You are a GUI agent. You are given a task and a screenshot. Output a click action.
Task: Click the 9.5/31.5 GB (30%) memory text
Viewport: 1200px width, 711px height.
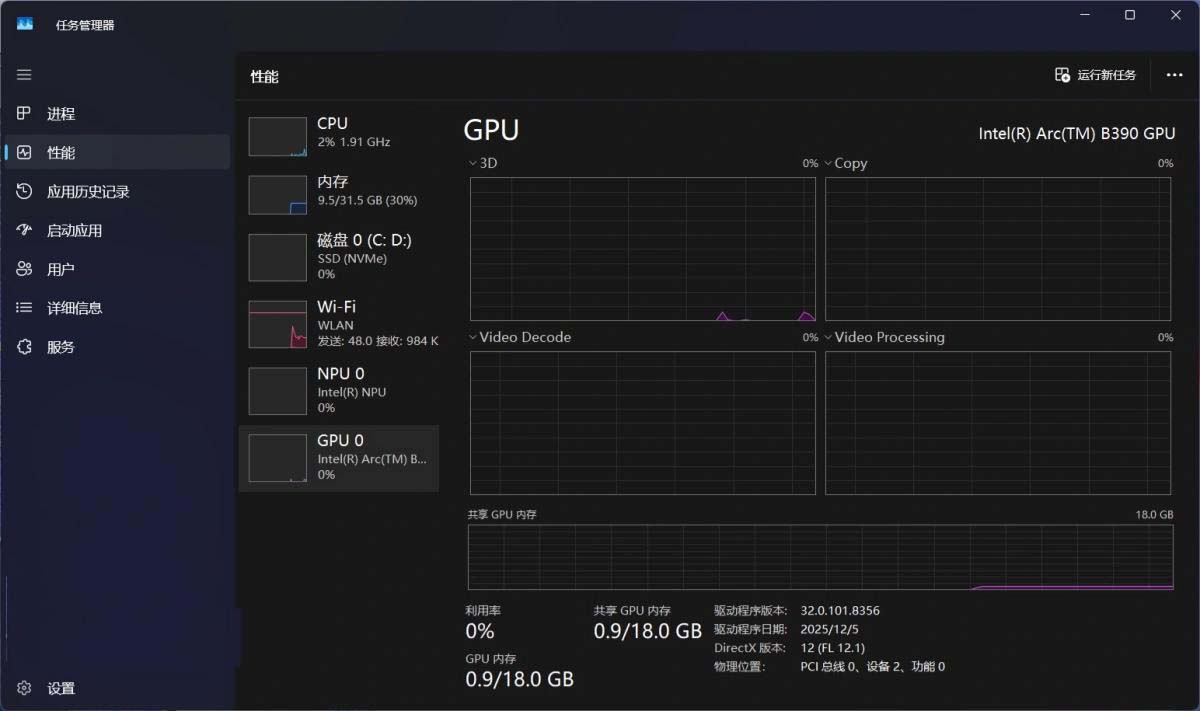pos(367,200)
